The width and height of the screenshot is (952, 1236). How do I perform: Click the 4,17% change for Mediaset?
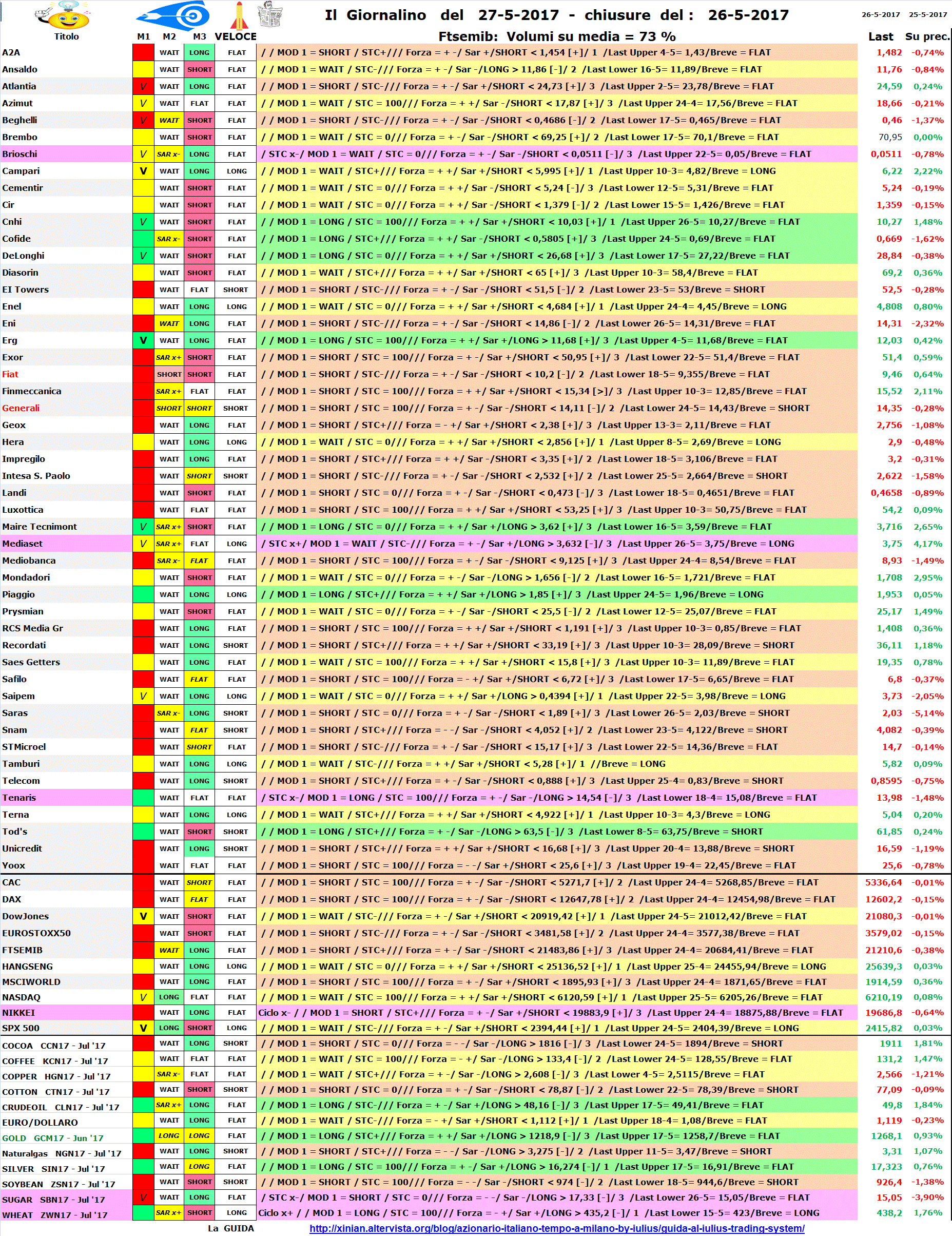(928, 544)
